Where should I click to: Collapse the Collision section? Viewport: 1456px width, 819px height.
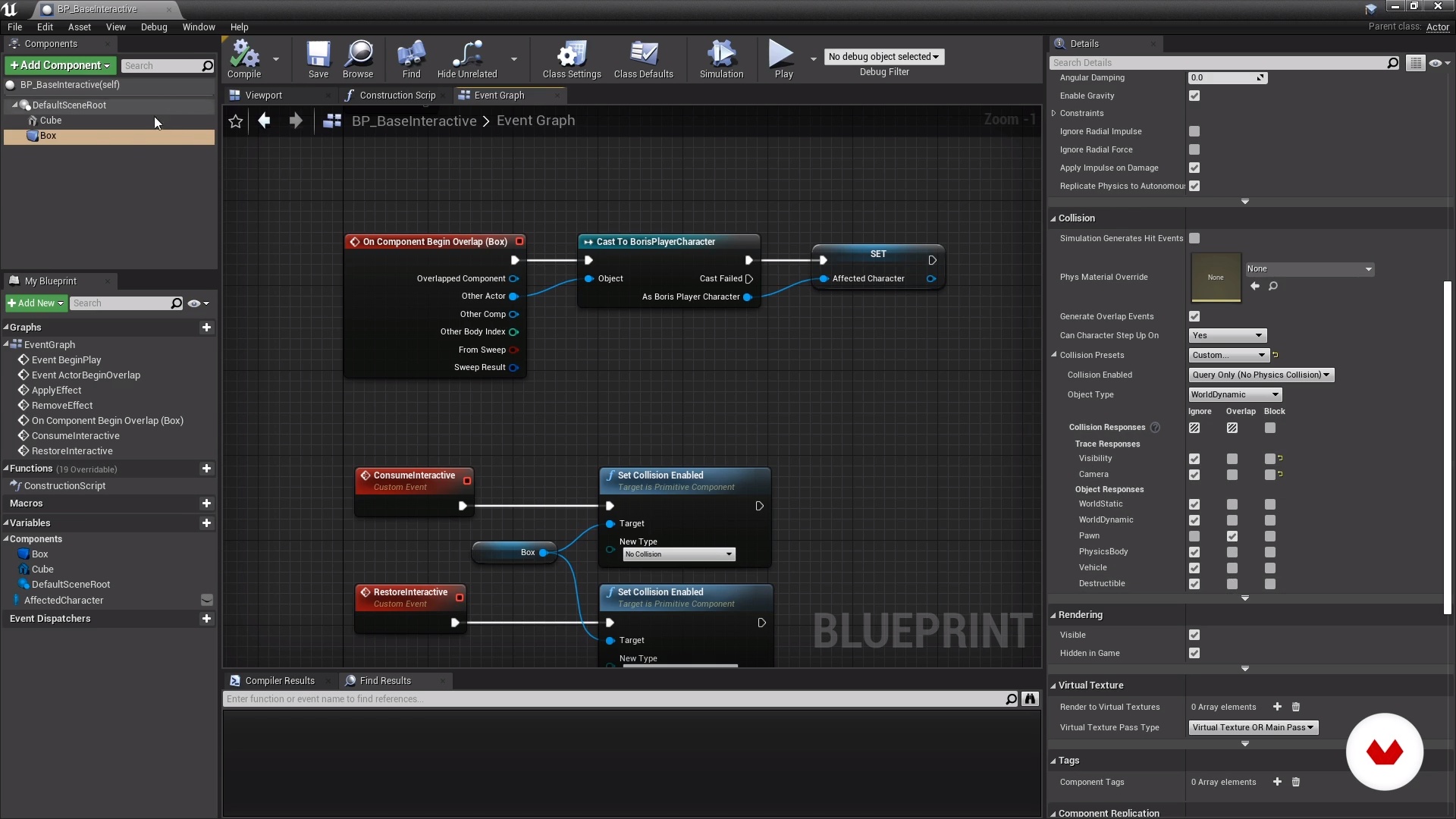(1053, 219)
